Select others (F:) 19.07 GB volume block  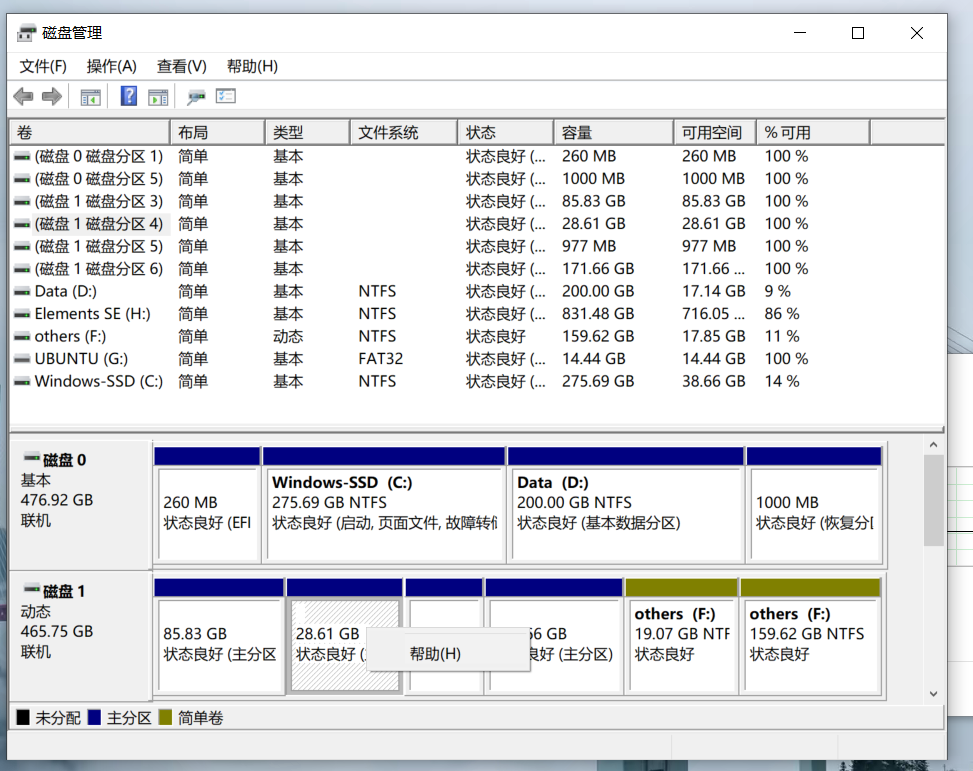point(682,636)
